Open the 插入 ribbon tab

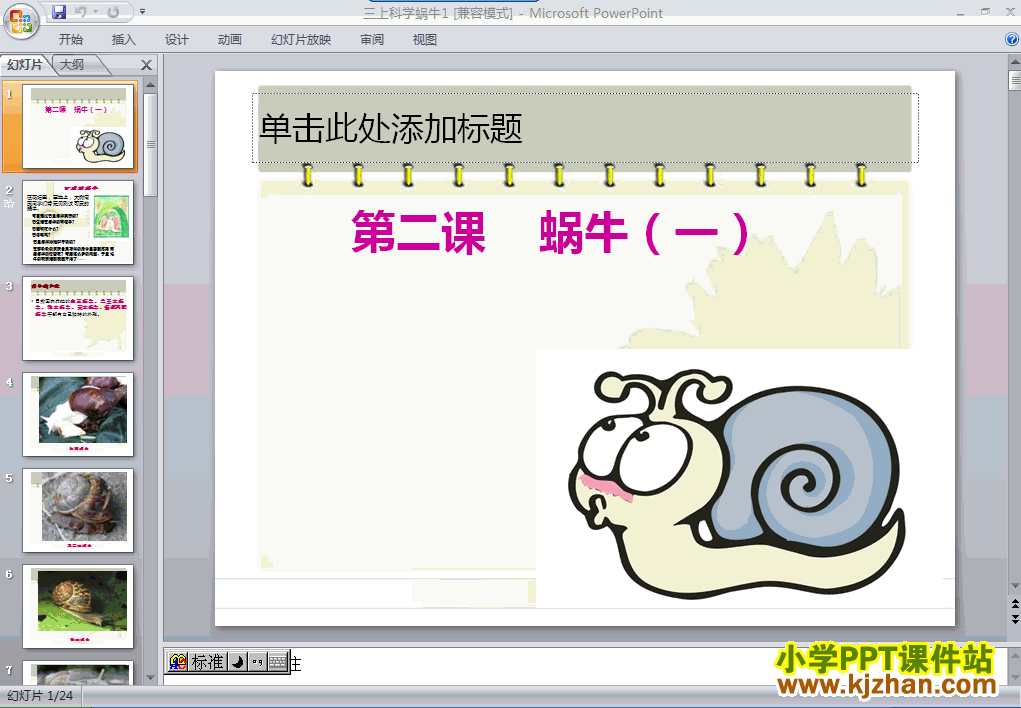tap(124, 40)
